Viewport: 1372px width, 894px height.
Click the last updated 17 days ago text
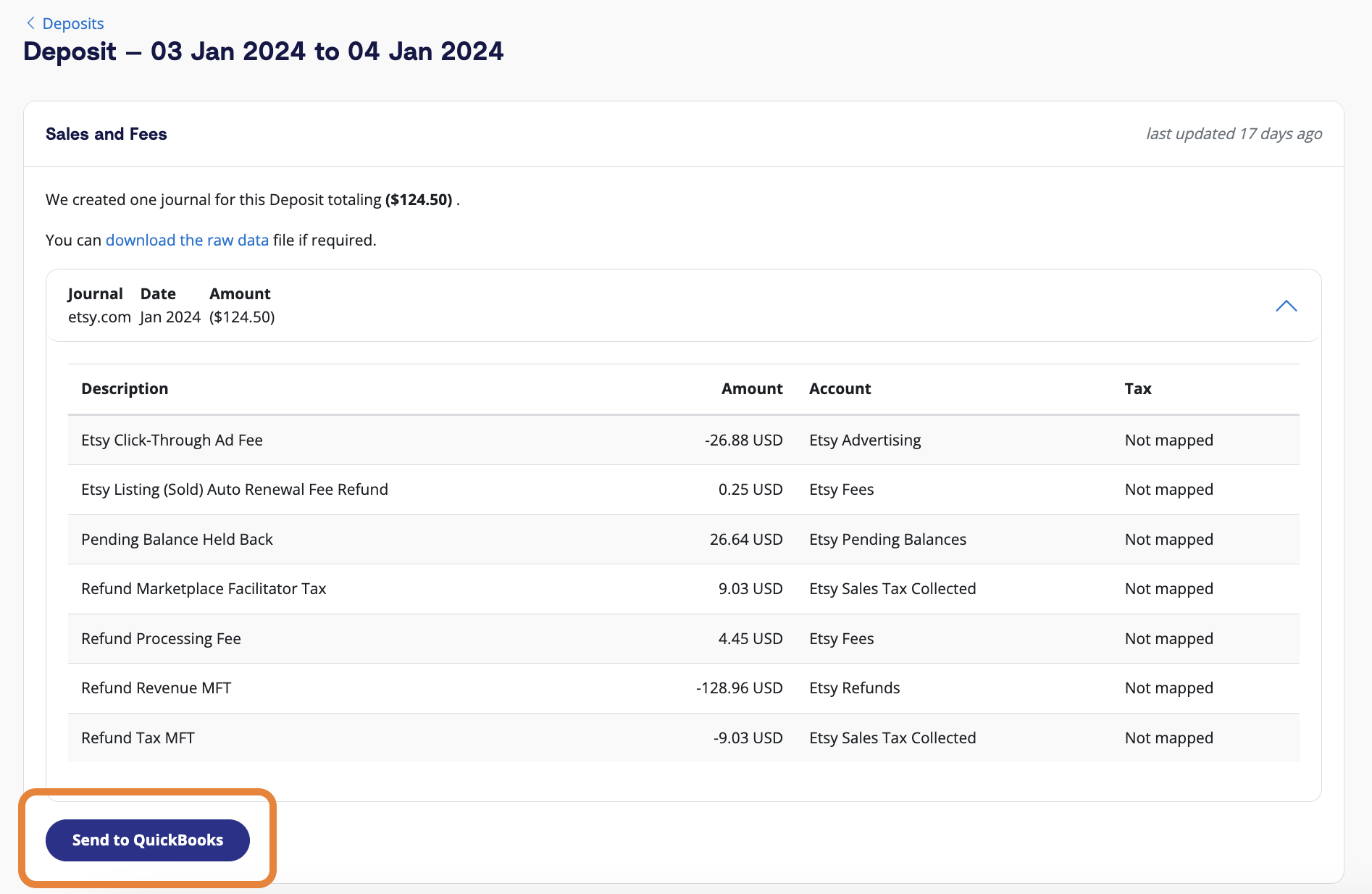1234,133
